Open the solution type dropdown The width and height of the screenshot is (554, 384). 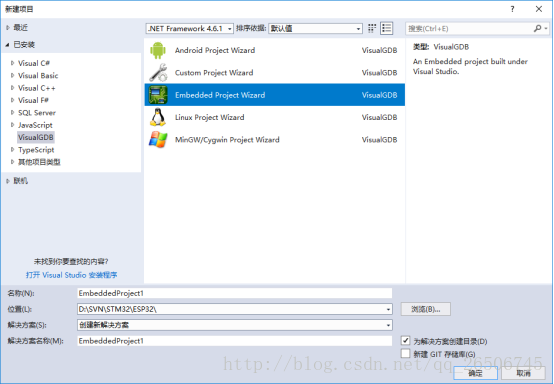235,325
